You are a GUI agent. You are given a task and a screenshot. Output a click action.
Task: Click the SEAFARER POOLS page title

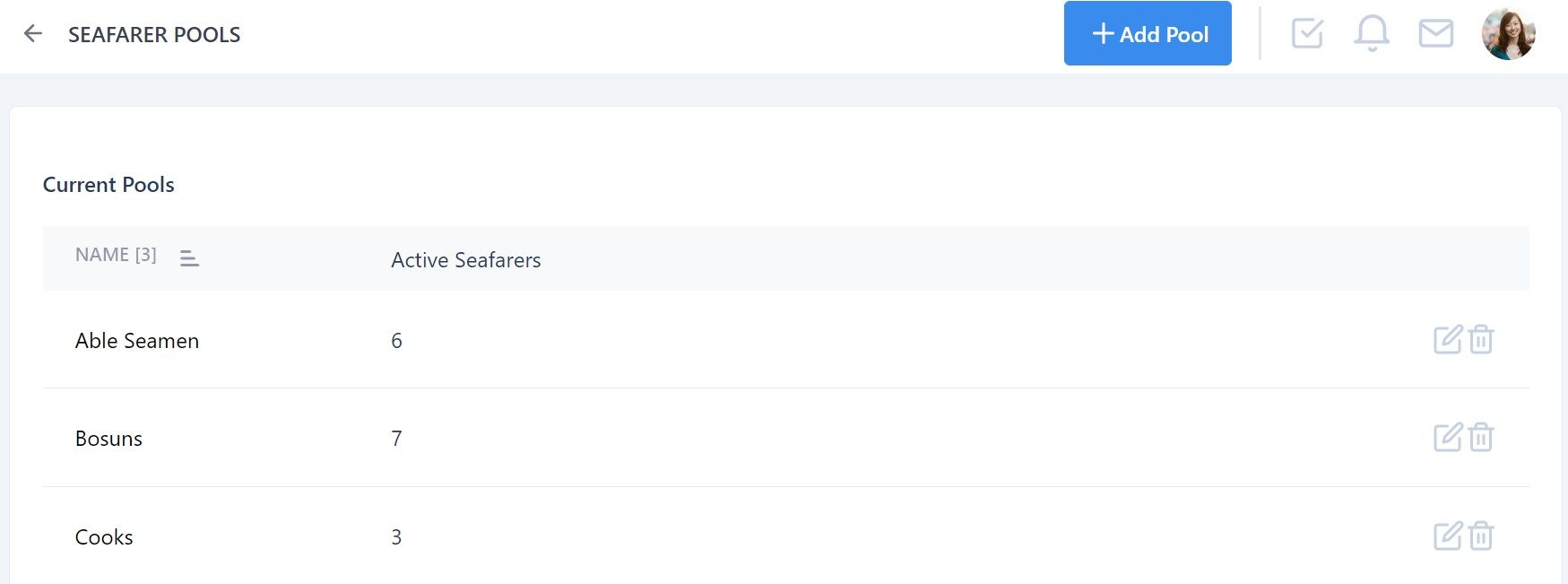click(154, 35)
